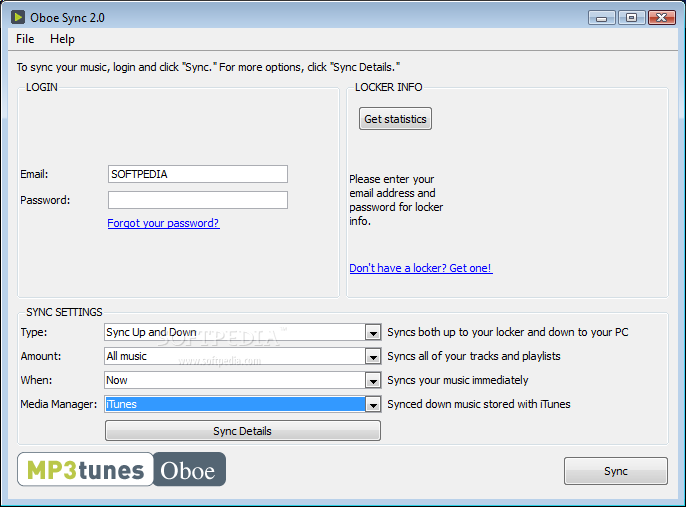The width and height of the screenshot is (686, 507).
Task: Click the 'Email:' label in Login
Action: pyautogui.click(x=34, y=174)
